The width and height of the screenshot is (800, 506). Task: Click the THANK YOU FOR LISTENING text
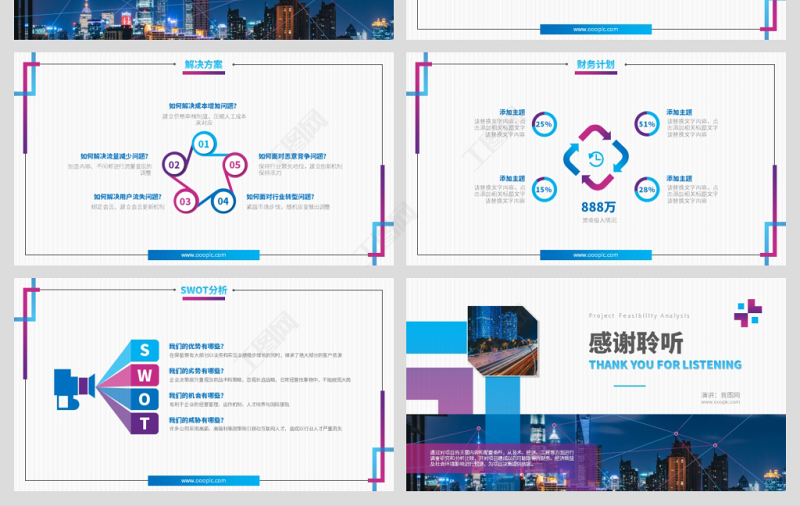[665, 365]
